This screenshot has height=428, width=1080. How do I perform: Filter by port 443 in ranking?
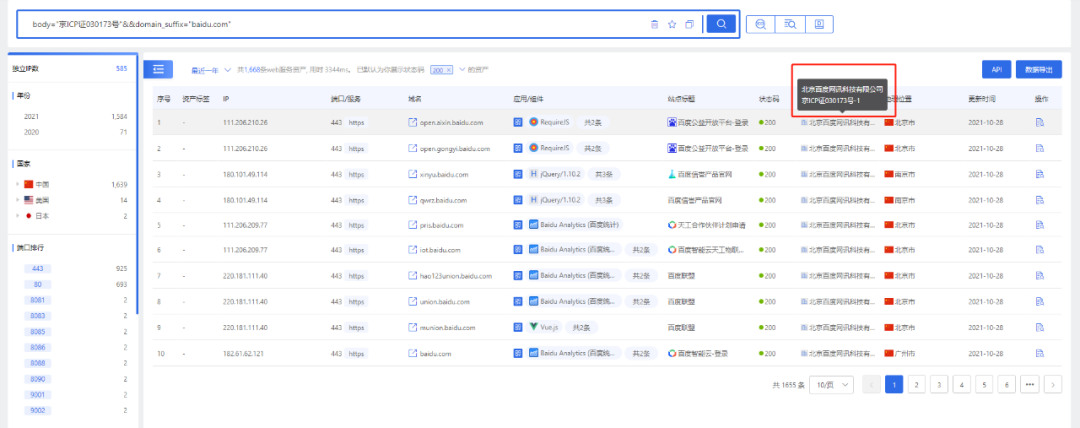pos(38,268)
